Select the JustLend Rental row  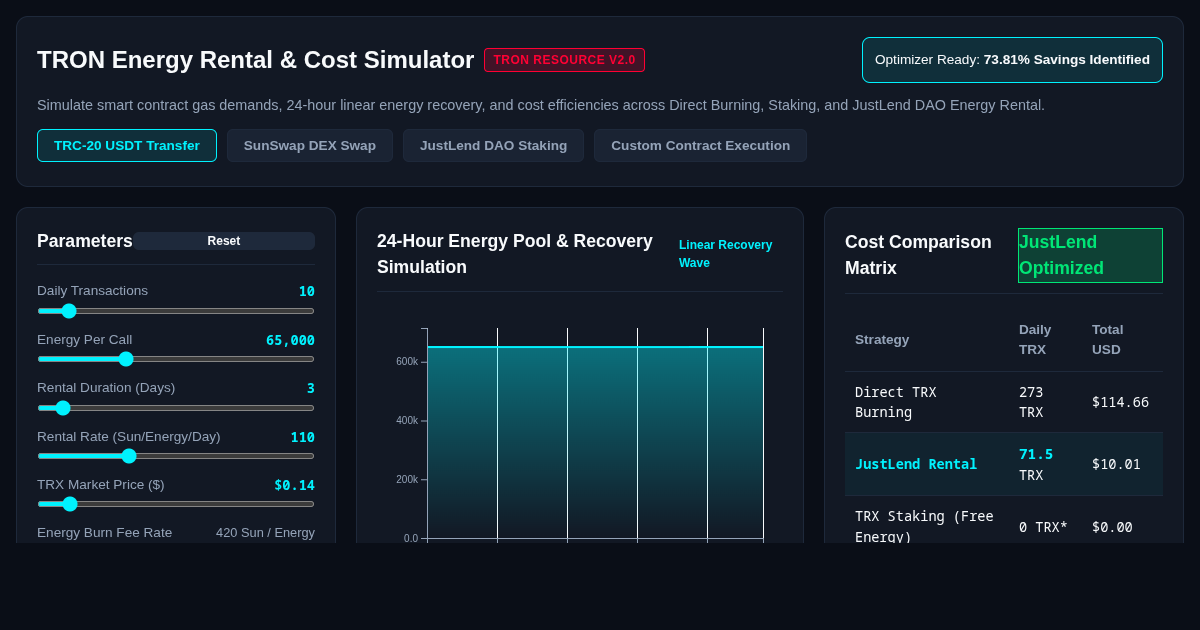point(1004,464)
